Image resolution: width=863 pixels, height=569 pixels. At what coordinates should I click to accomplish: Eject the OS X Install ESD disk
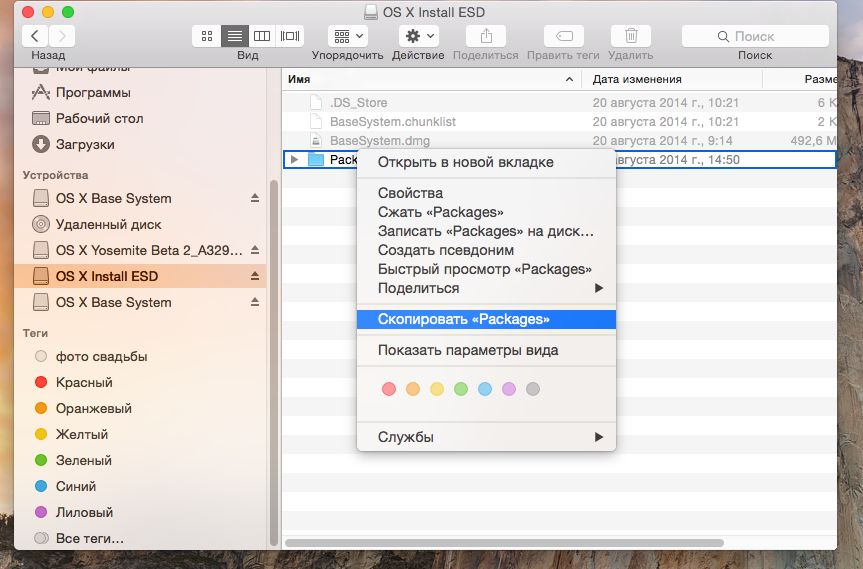pyautogui.click(x=254, y=276)
